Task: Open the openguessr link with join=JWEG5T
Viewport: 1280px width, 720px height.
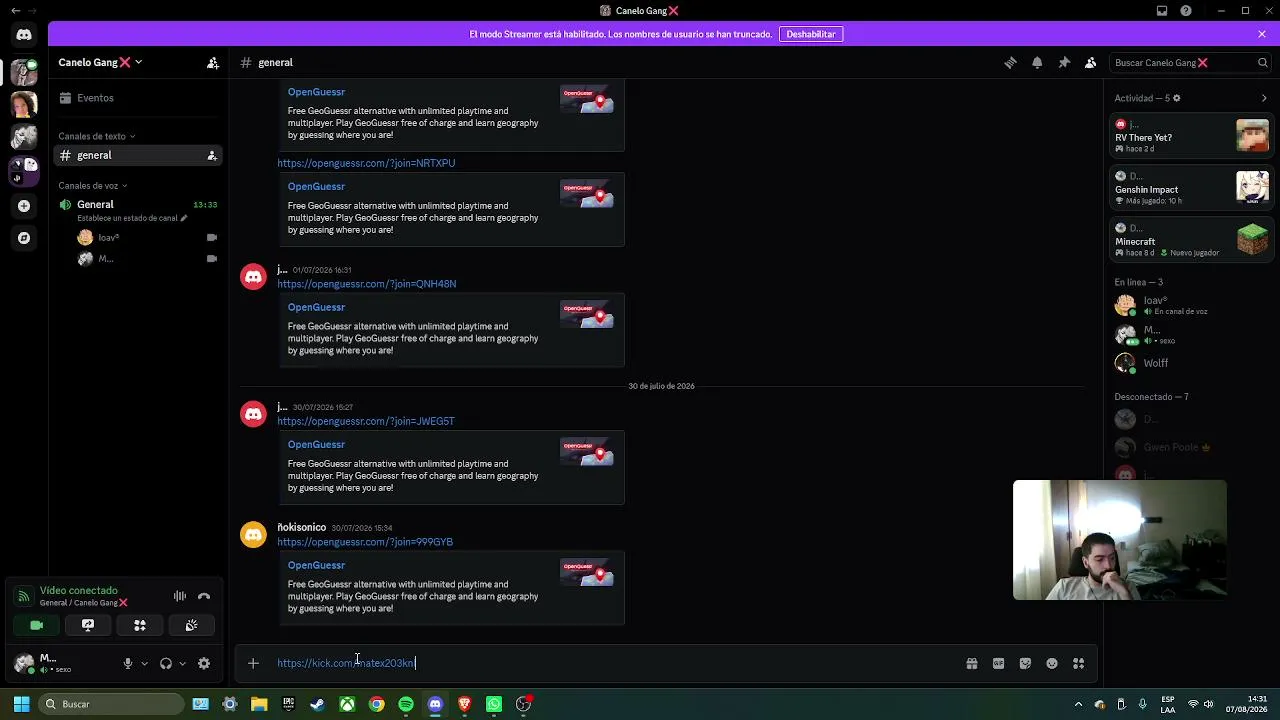Action: (x=366, y=422)
